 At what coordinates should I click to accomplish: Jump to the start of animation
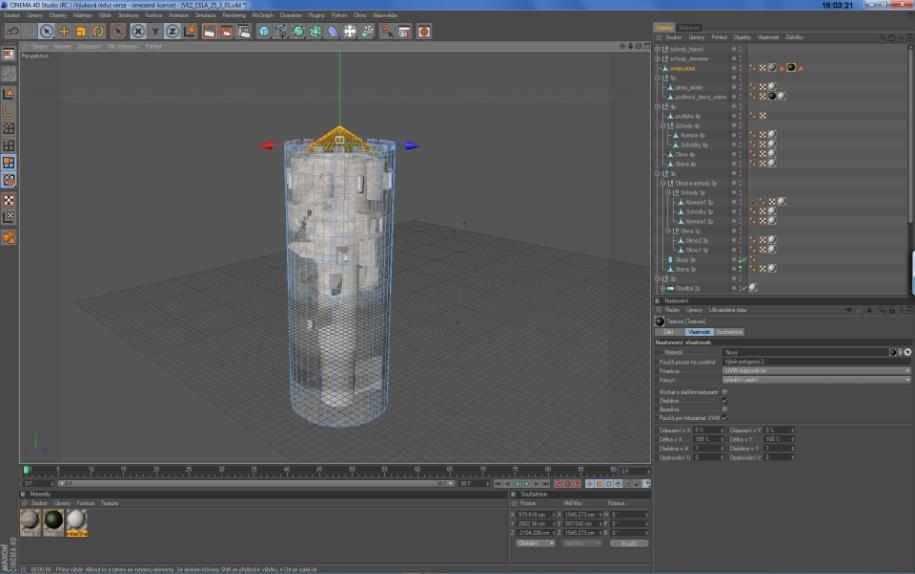click(x=498, y=484)
